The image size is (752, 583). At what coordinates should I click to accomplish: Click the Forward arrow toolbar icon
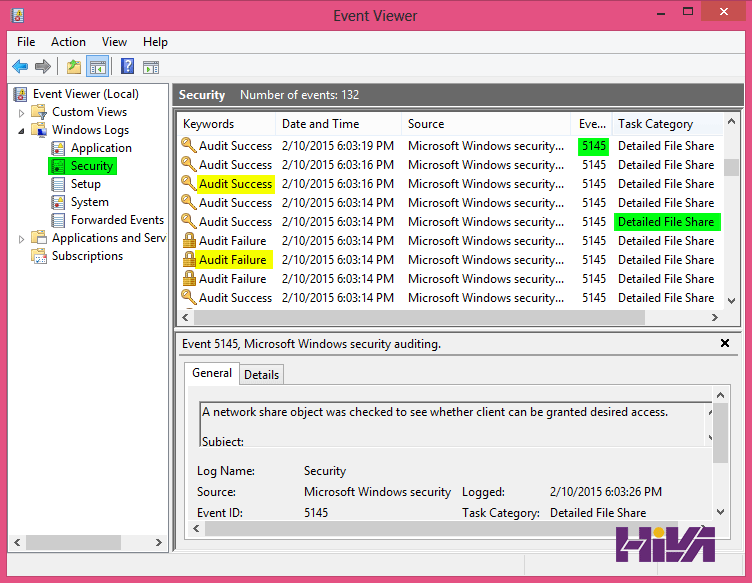coord(43,66)
